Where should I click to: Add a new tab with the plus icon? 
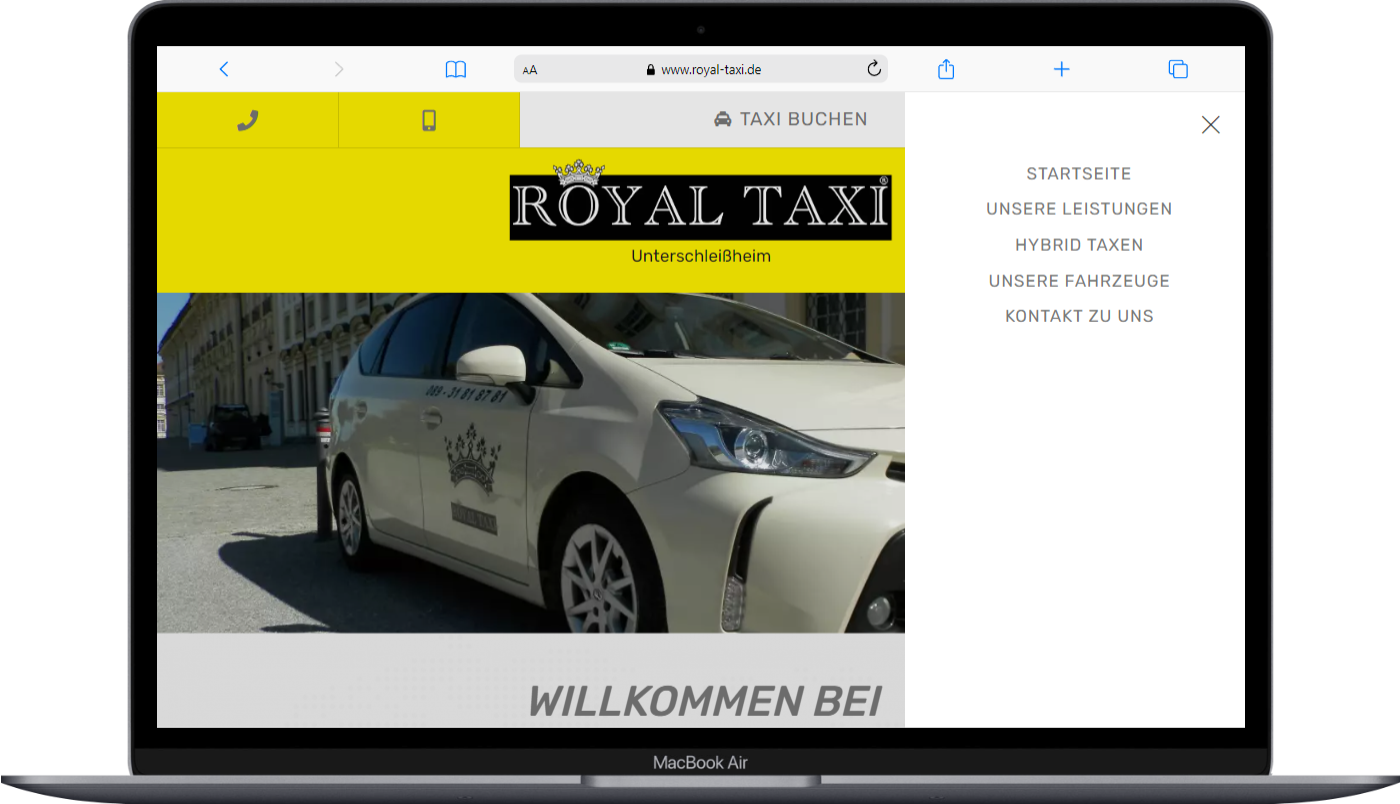[1062, 69]
